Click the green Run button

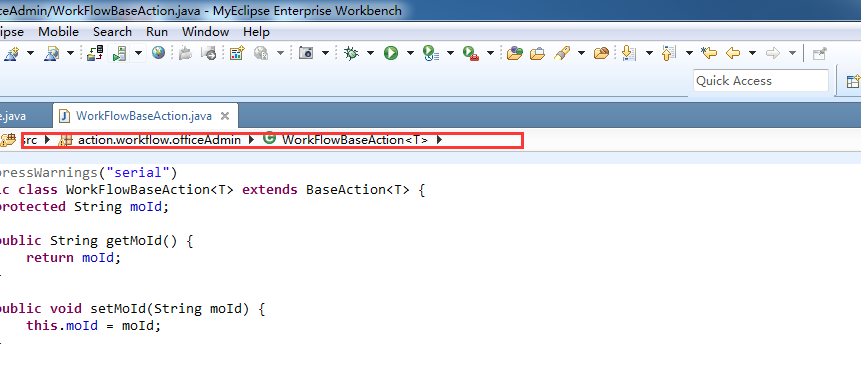coord(390,53)
